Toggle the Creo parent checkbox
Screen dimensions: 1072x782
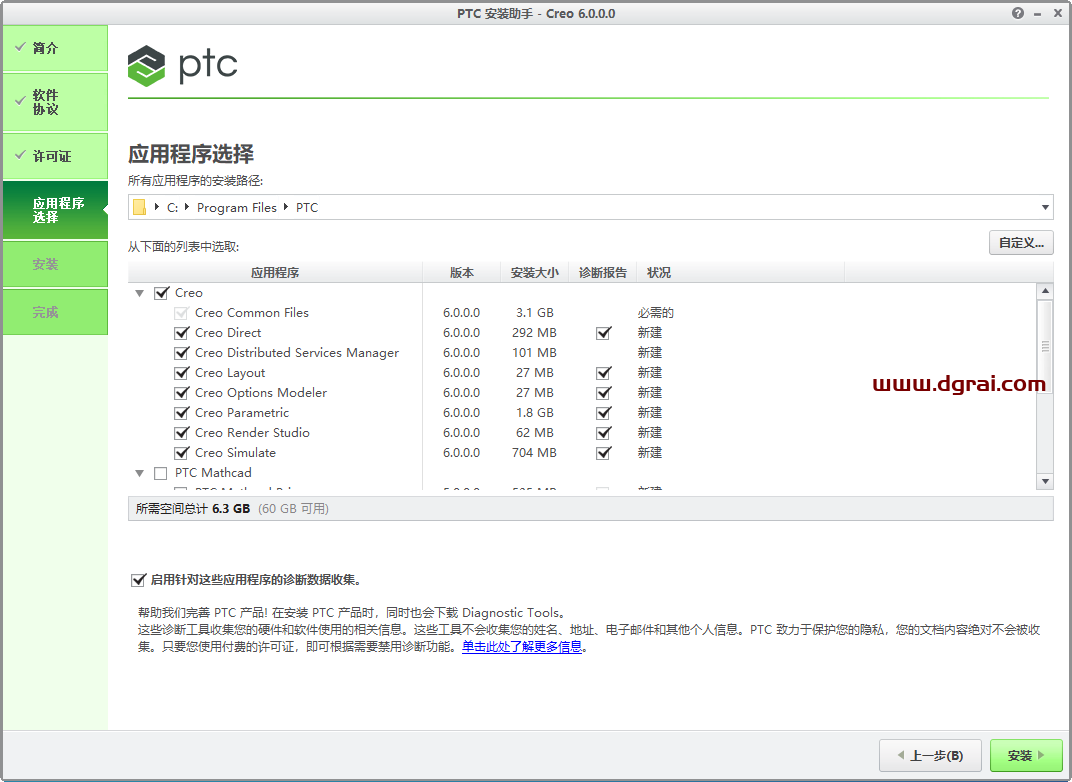tap(161, 293)
